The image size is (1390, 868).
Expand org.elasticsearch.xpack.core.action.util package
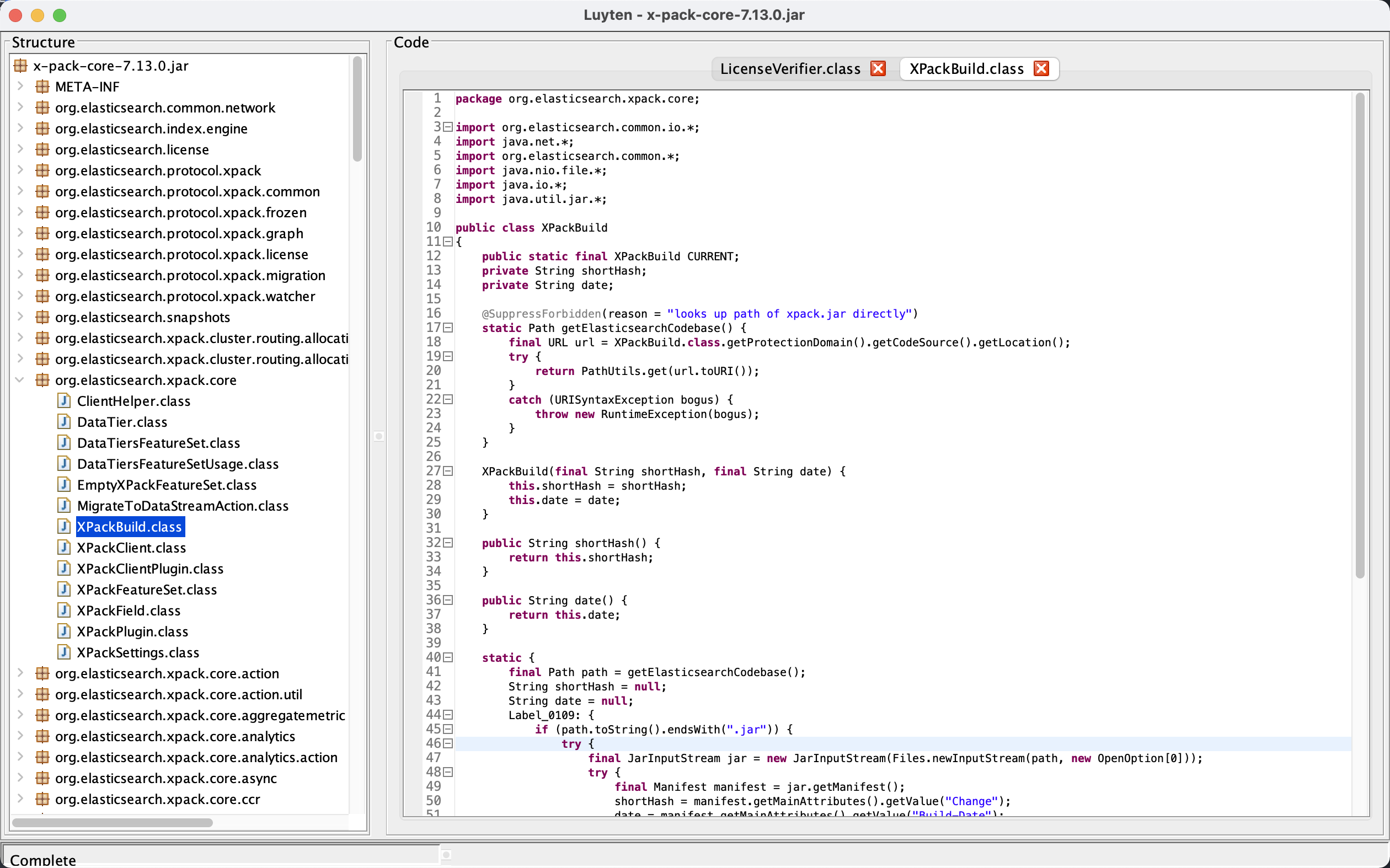(20, 694)
